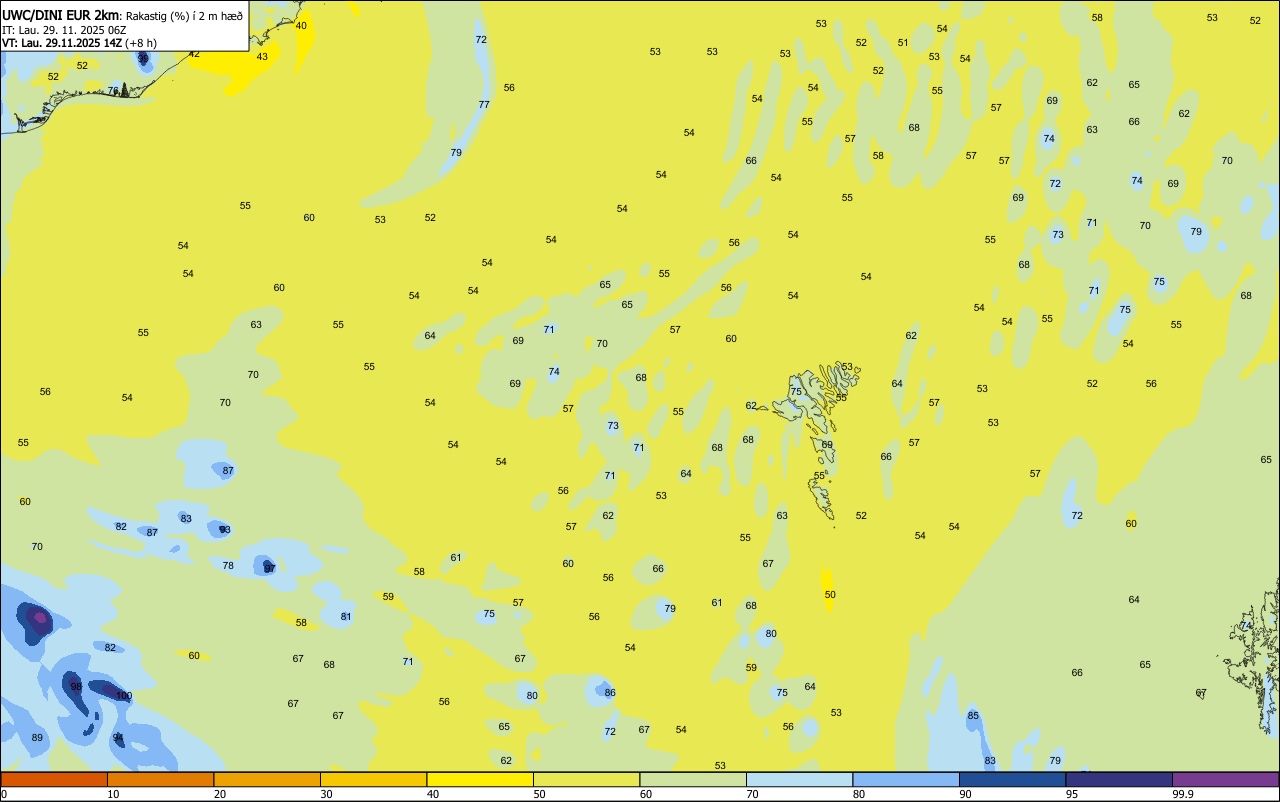
Task: Click the map value 78
Action: (x=228, y=566)
